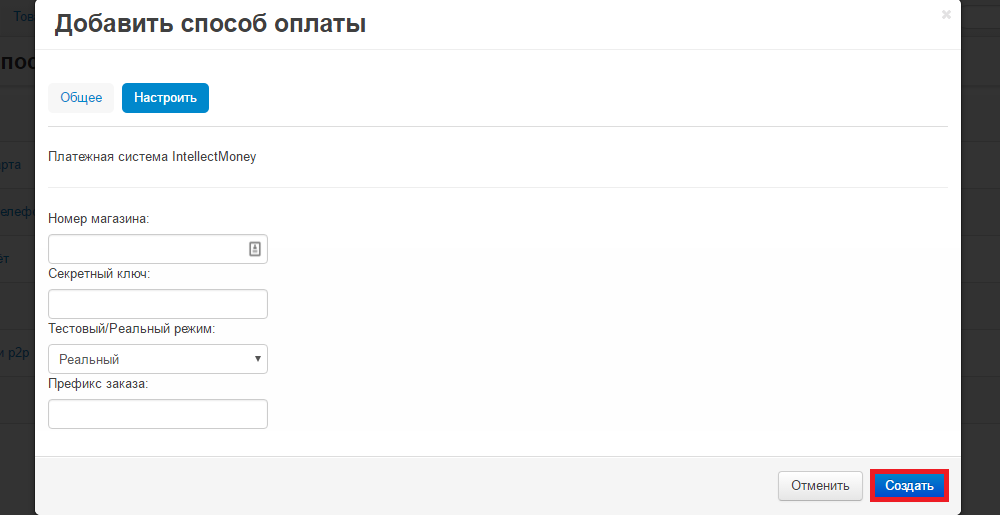Viewport: 1000px width, 515px height.
Task: Click the partially hidden p2p link
Action: click(x=17, y=352)
